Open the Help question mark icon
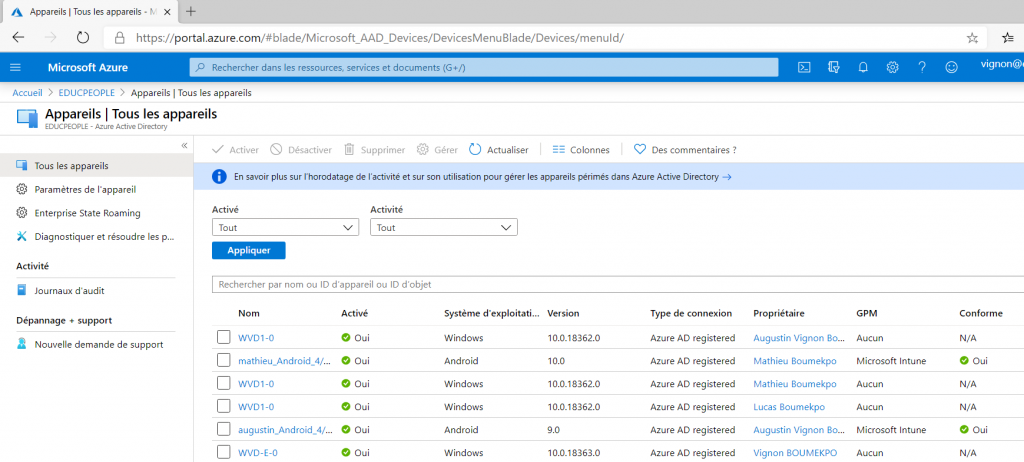The height and width of the screenshot is (462, 1024). pyautogui.click(x=921, y=67)
